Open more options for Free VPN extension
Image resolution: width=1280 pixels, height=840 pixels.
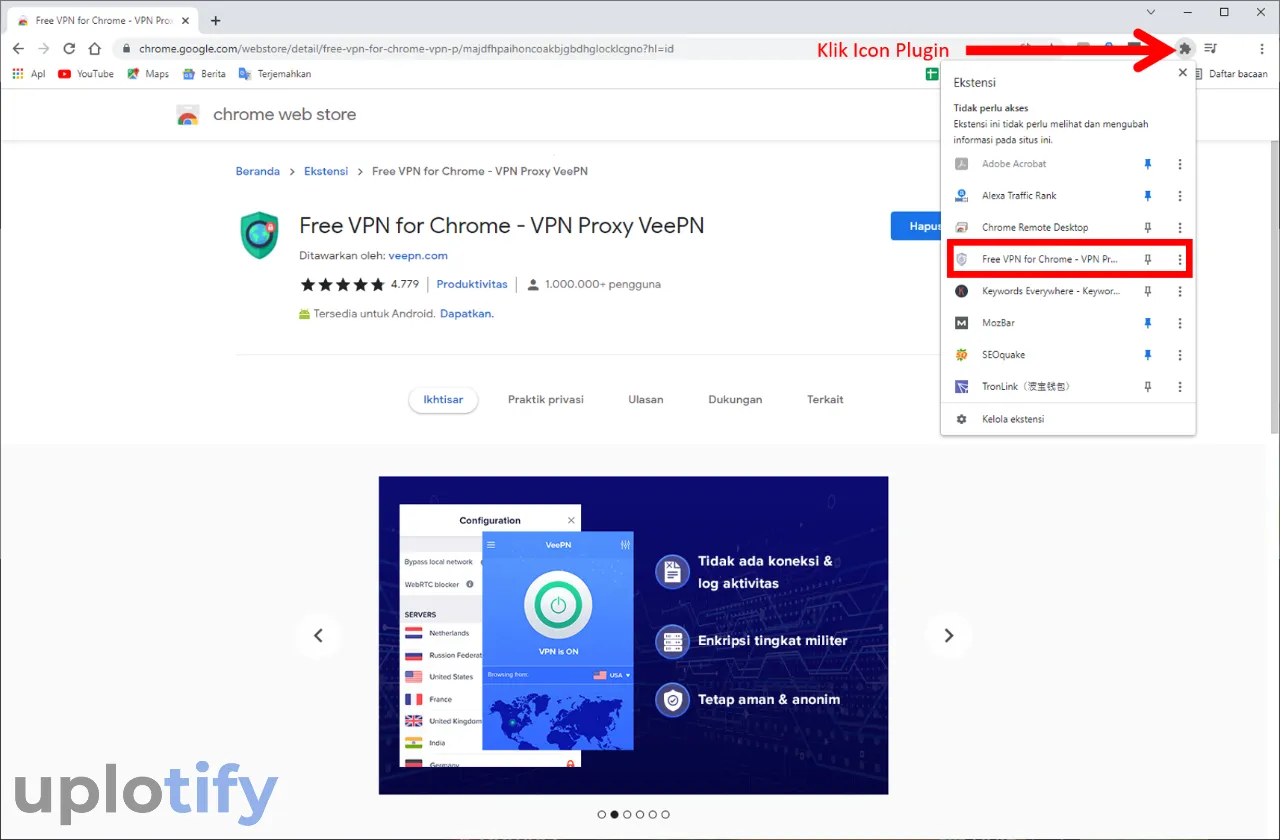pyautogui.click(x=1180, y=259)
